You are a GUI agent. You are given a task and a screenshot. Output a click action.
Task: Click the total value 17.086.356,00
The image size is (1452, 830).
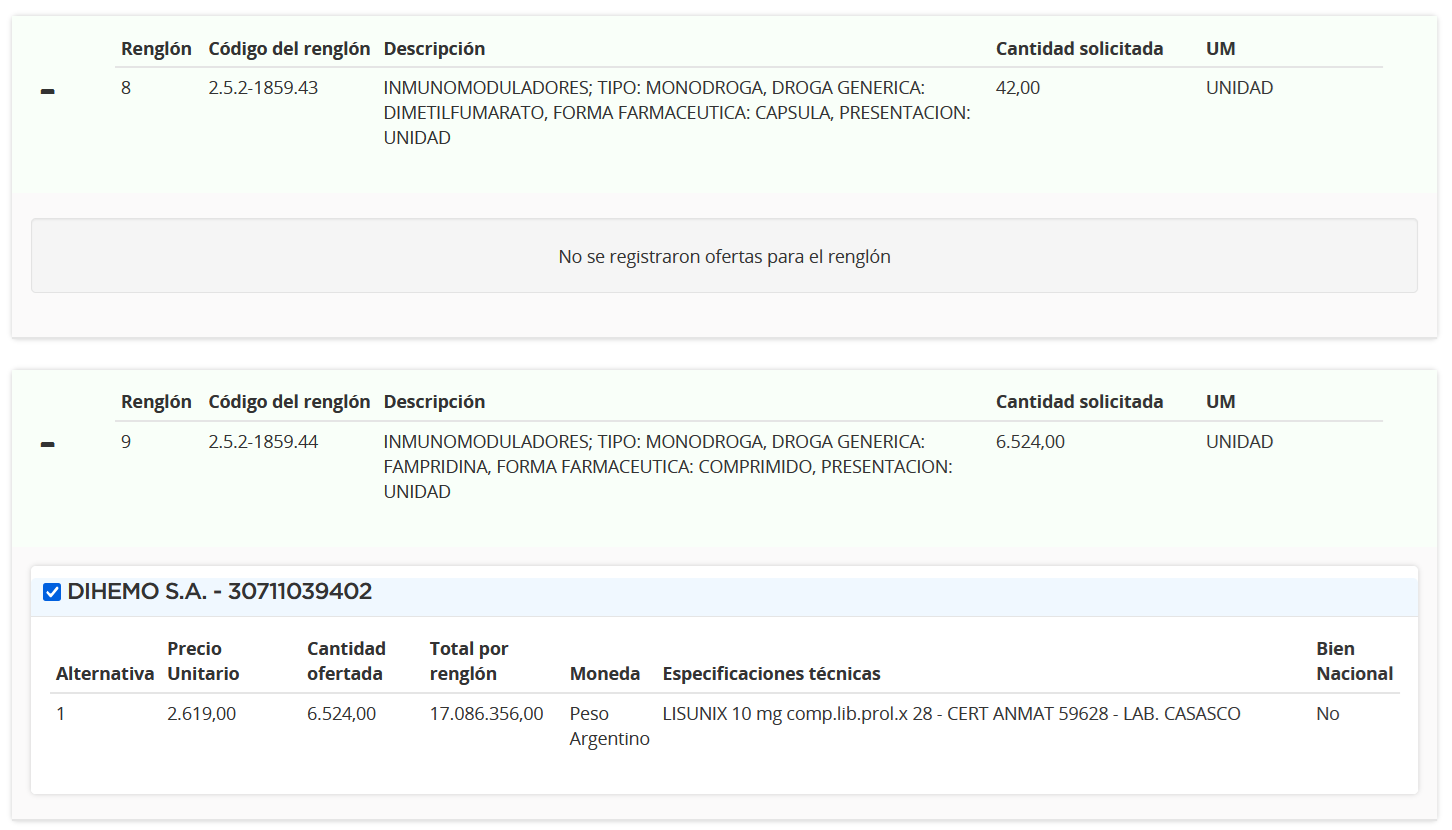(x=487, y=714)
